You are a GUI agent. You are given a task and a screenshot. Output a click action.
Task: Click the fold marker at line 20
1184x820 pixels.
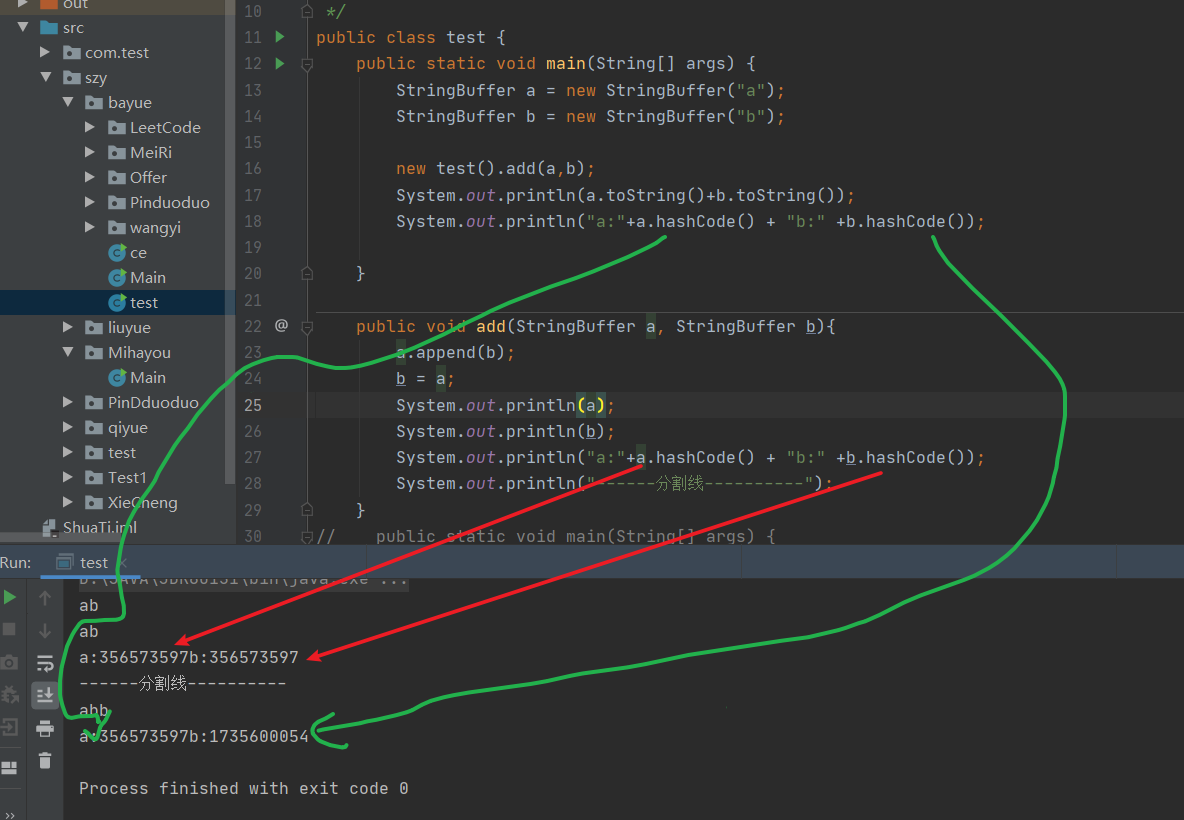point(307,273)
